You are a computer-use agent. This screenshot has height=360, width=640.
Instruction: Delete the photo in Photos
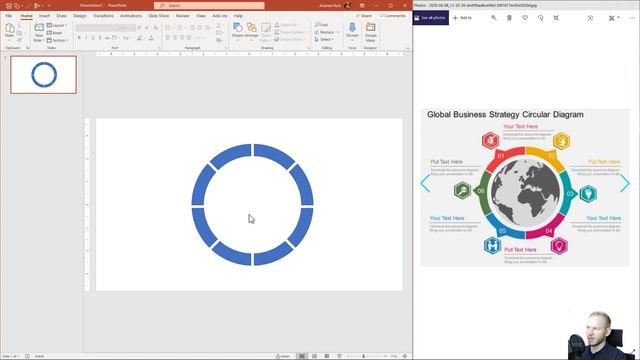click(x=509, y=18)
